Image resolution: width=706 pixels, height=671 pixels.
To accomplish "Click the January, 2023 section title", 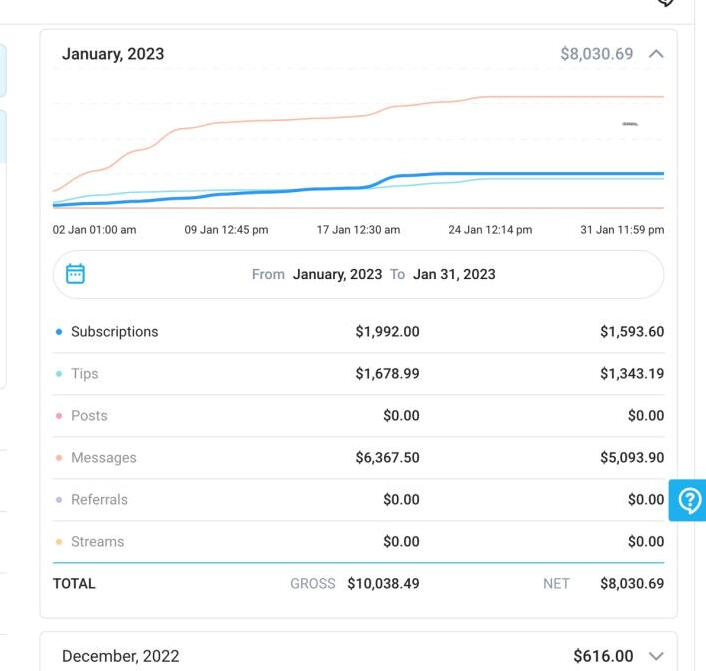I will [113, 54].
